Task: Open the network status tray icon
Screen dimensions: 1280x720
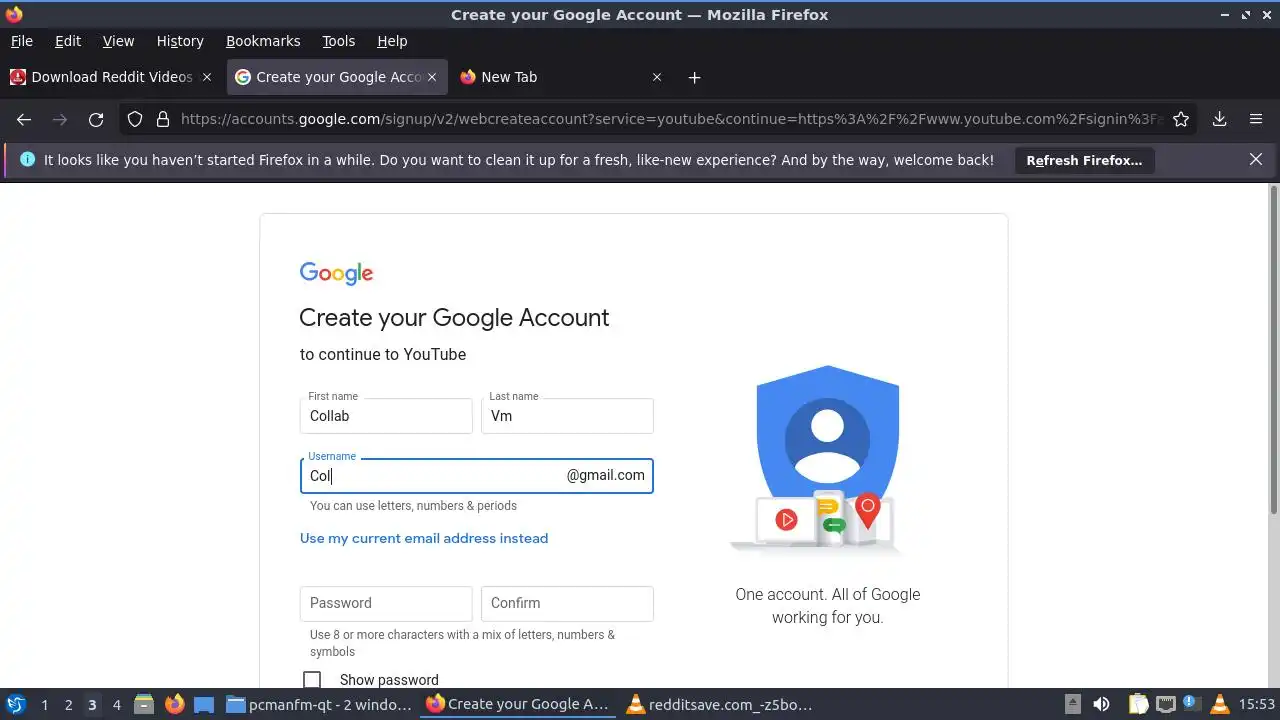Action: point(1166,704)
